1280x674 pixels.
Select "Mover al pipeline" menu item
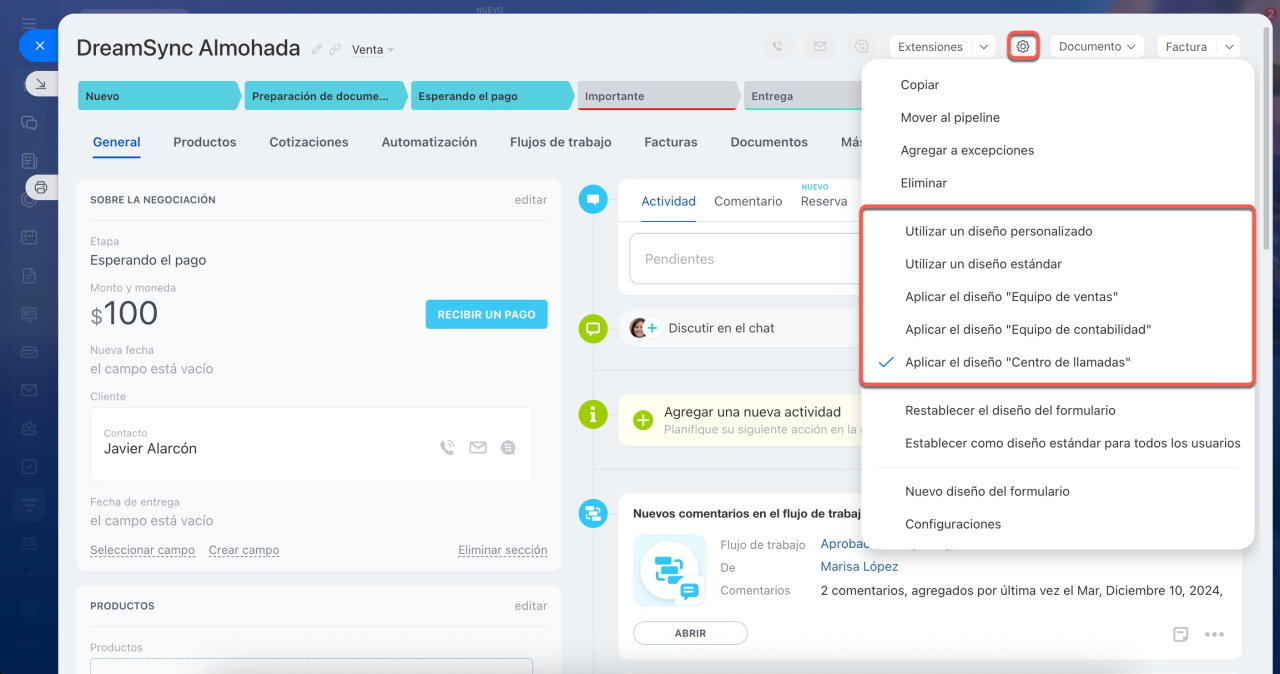[950, 118]
